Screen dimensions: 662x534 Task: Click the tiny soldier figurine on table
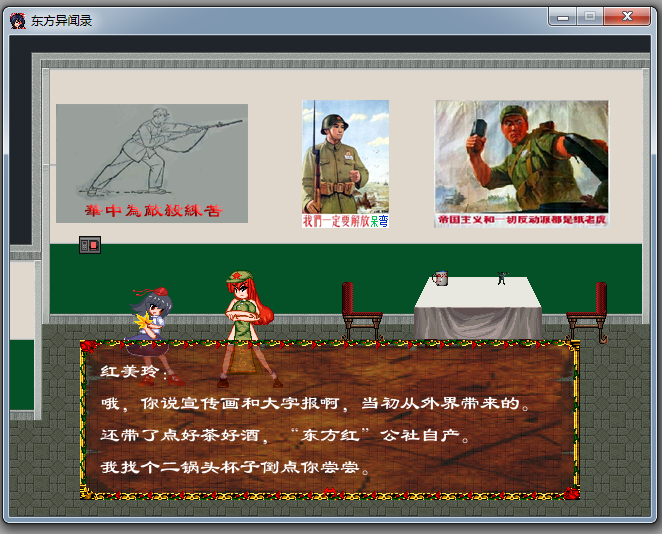[501, 278]
